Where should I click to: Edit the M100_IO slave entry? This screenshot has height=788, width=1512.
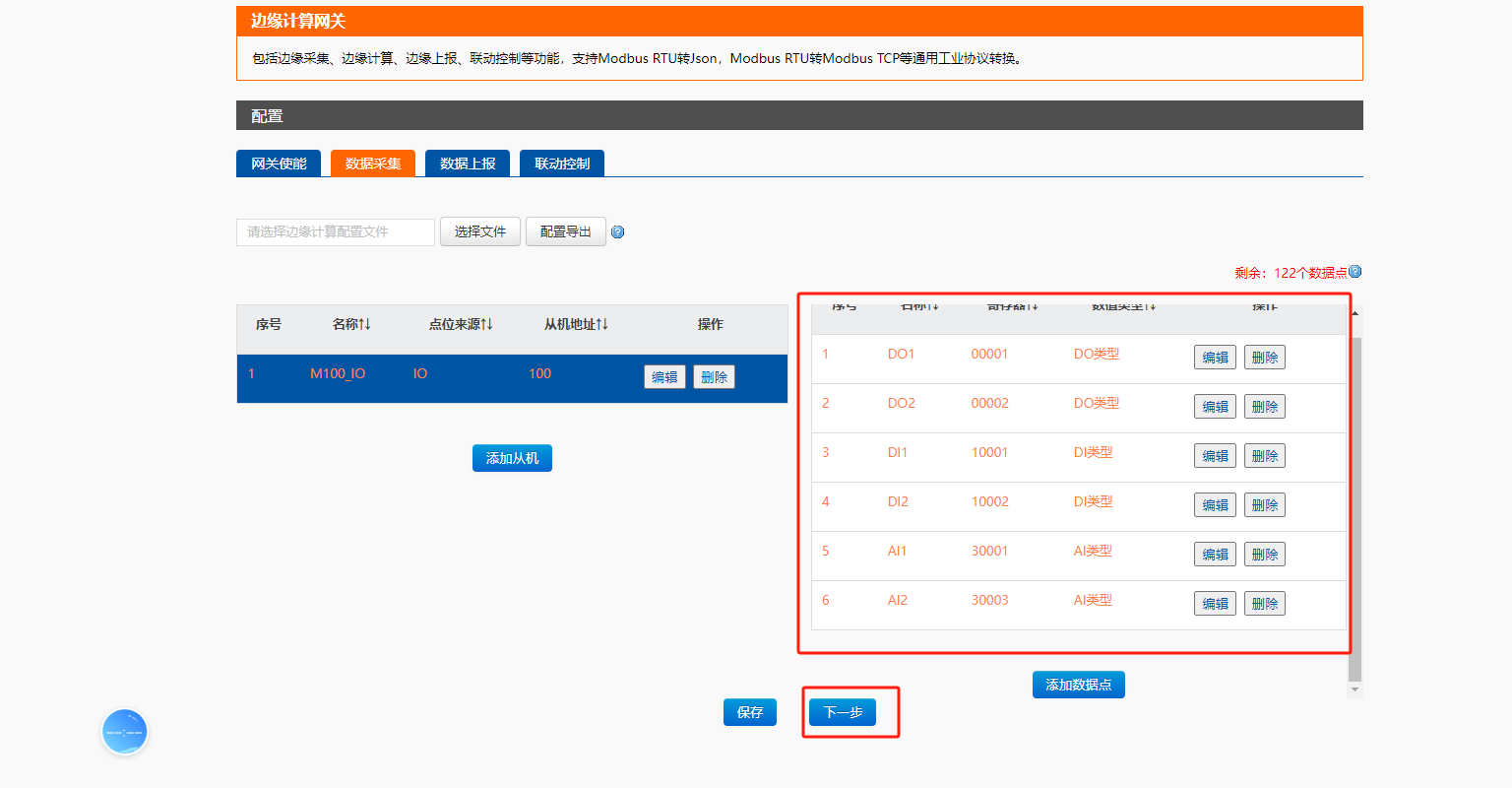[x=664, y=376]
